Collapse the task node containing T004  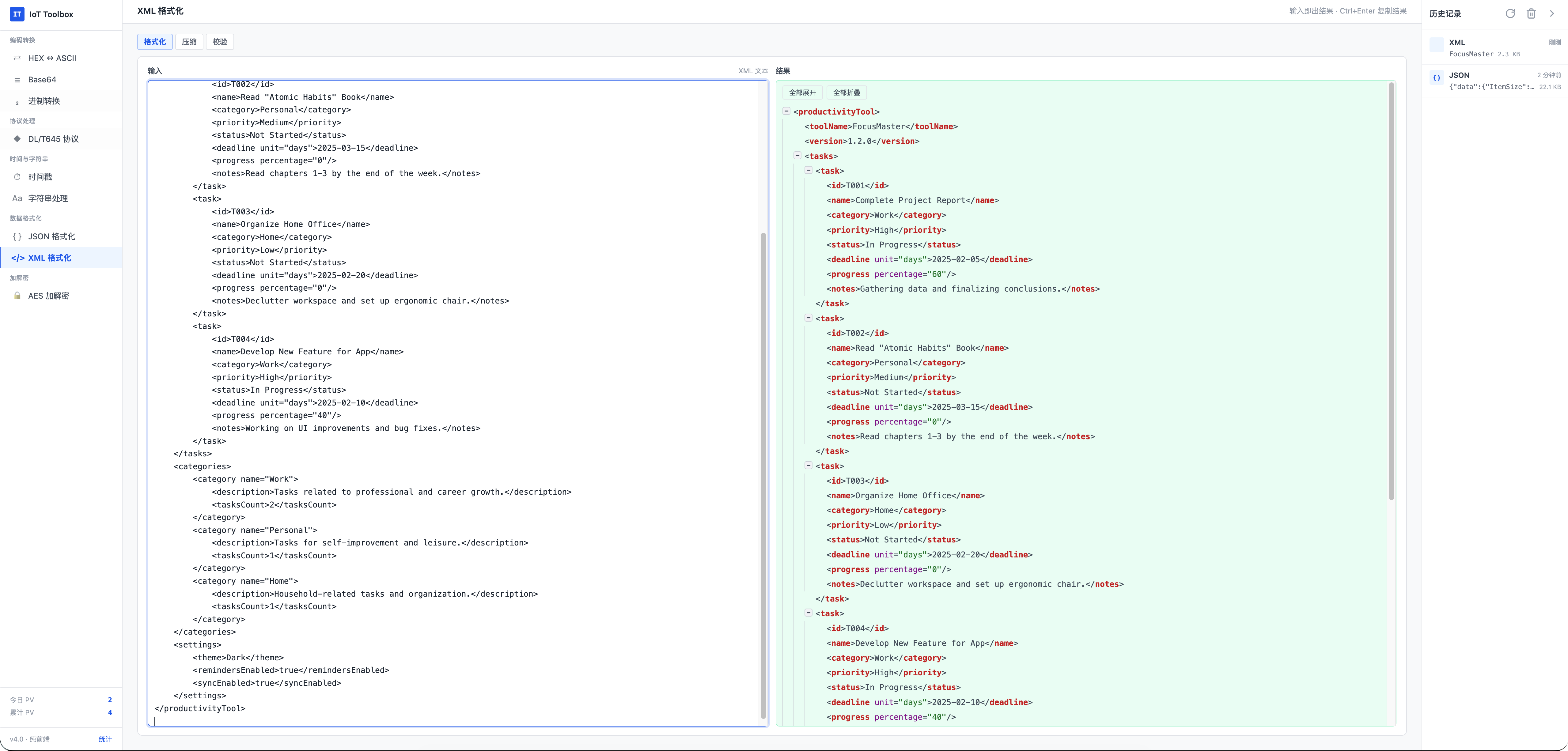(x=808, y=613)
